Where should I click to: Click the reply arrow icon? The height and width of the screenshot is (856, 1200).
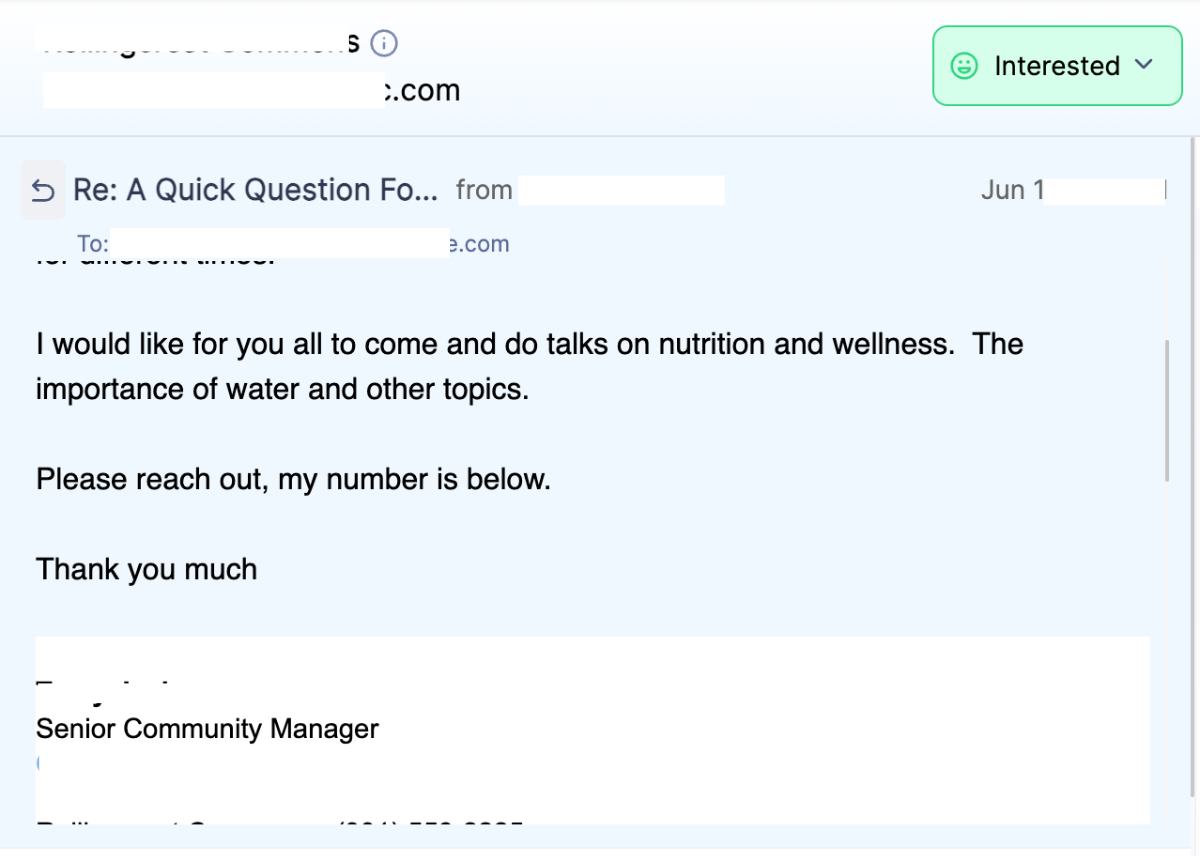pyautogui.click(x=43, y=190)
